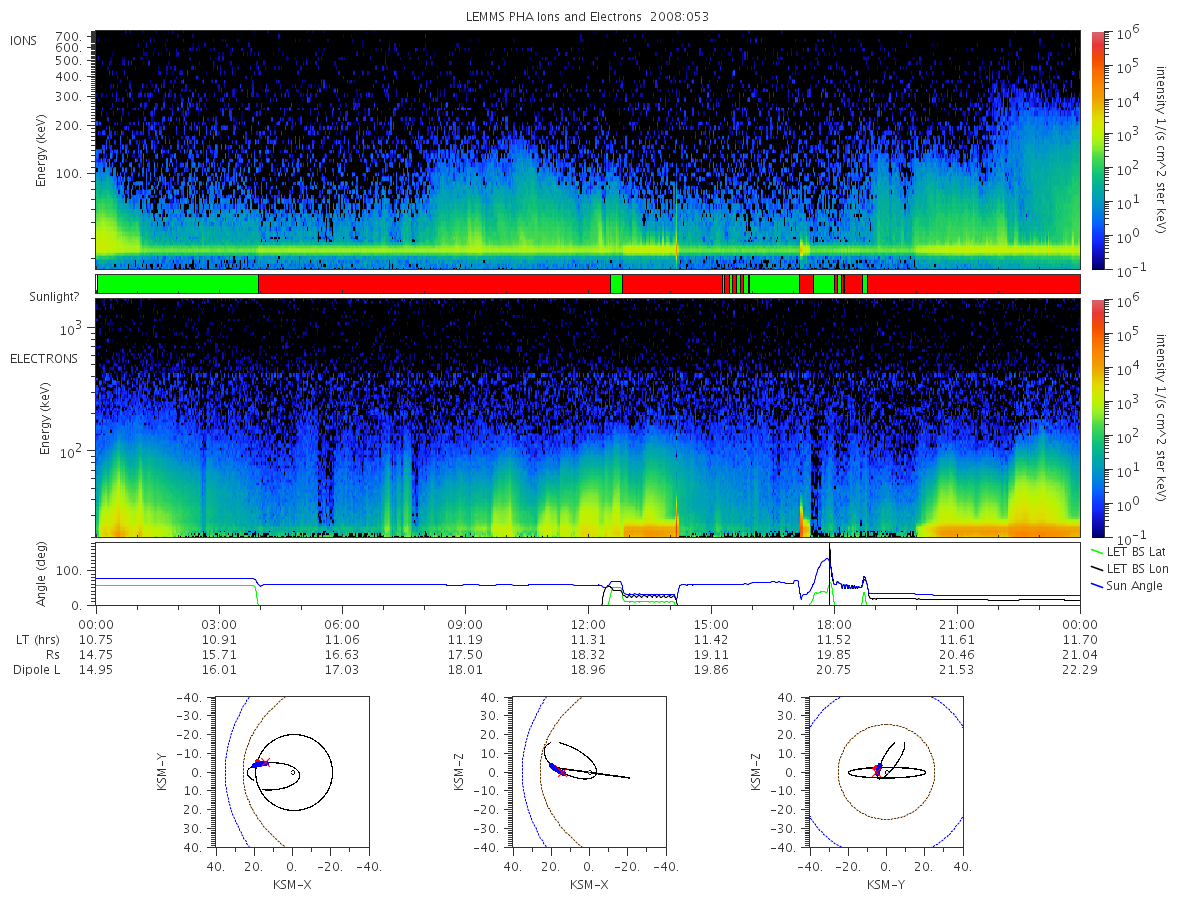Screen dimensions: 1200x900
Task: Select the Rs value 19.85
Action: coord(834,654)
